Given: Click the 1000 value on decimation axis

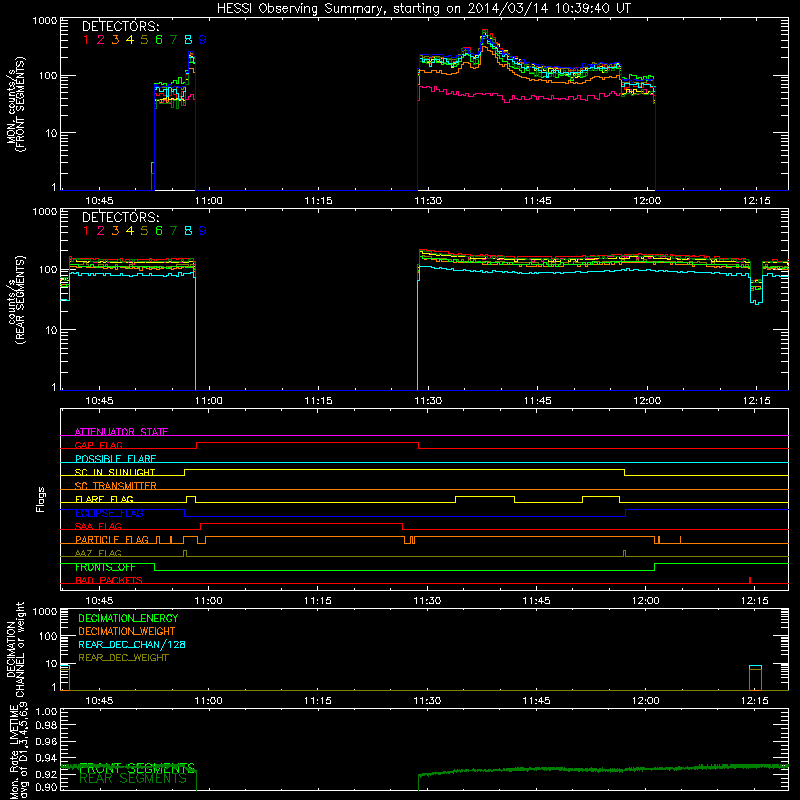Looking at the screenshot, I should 45,612.
